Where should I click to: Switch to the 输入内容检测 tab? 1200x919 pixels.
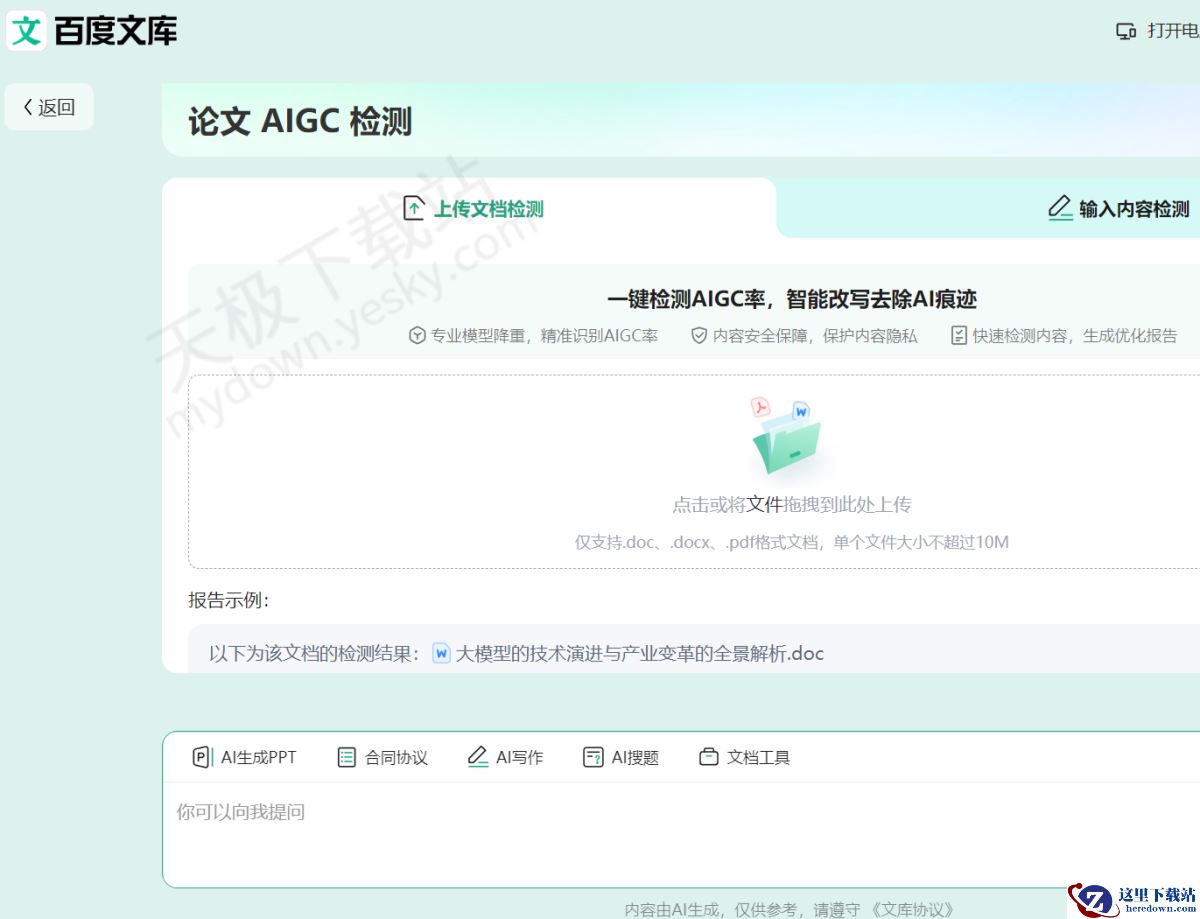pyautogui.click(x=1117, y=208)
